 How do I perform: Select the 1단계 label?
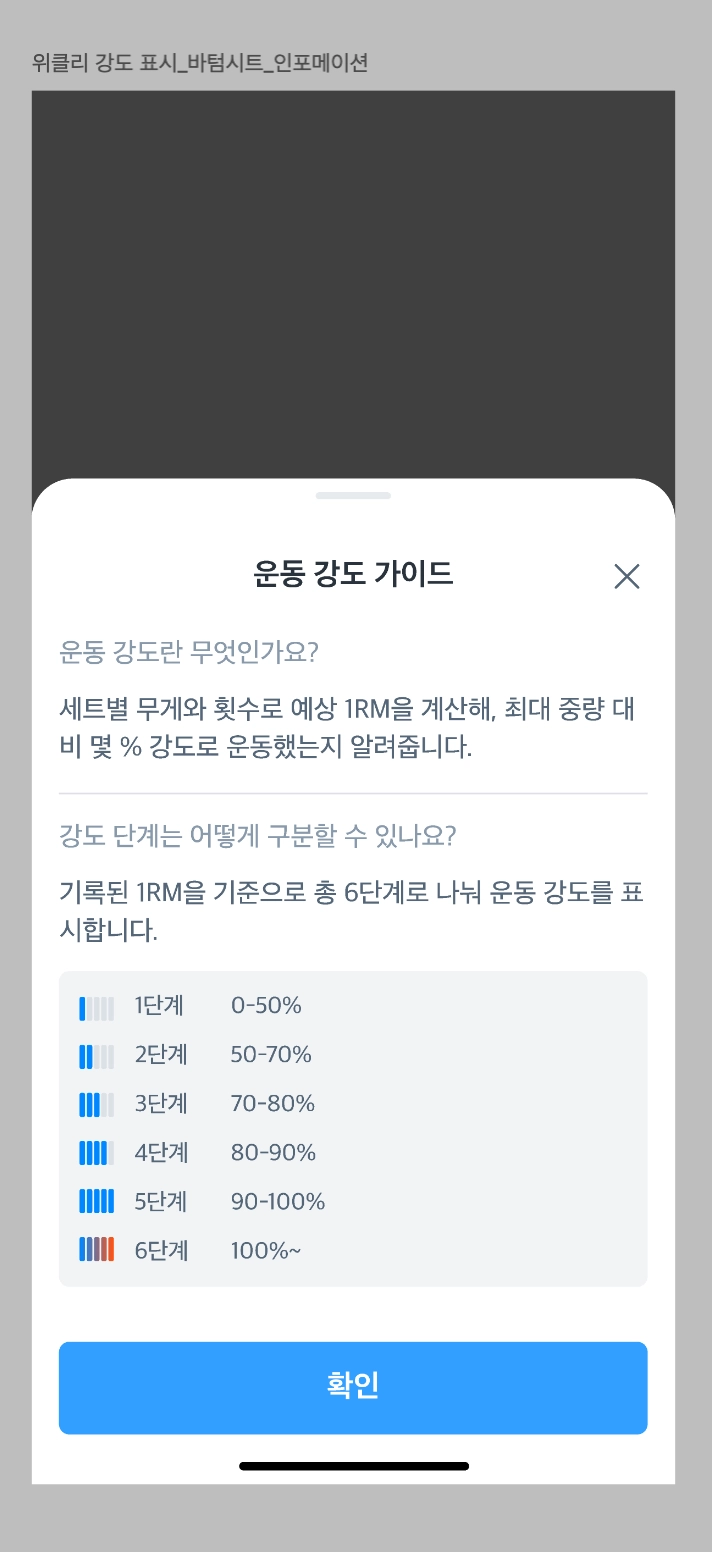(x=161, y=1006)
